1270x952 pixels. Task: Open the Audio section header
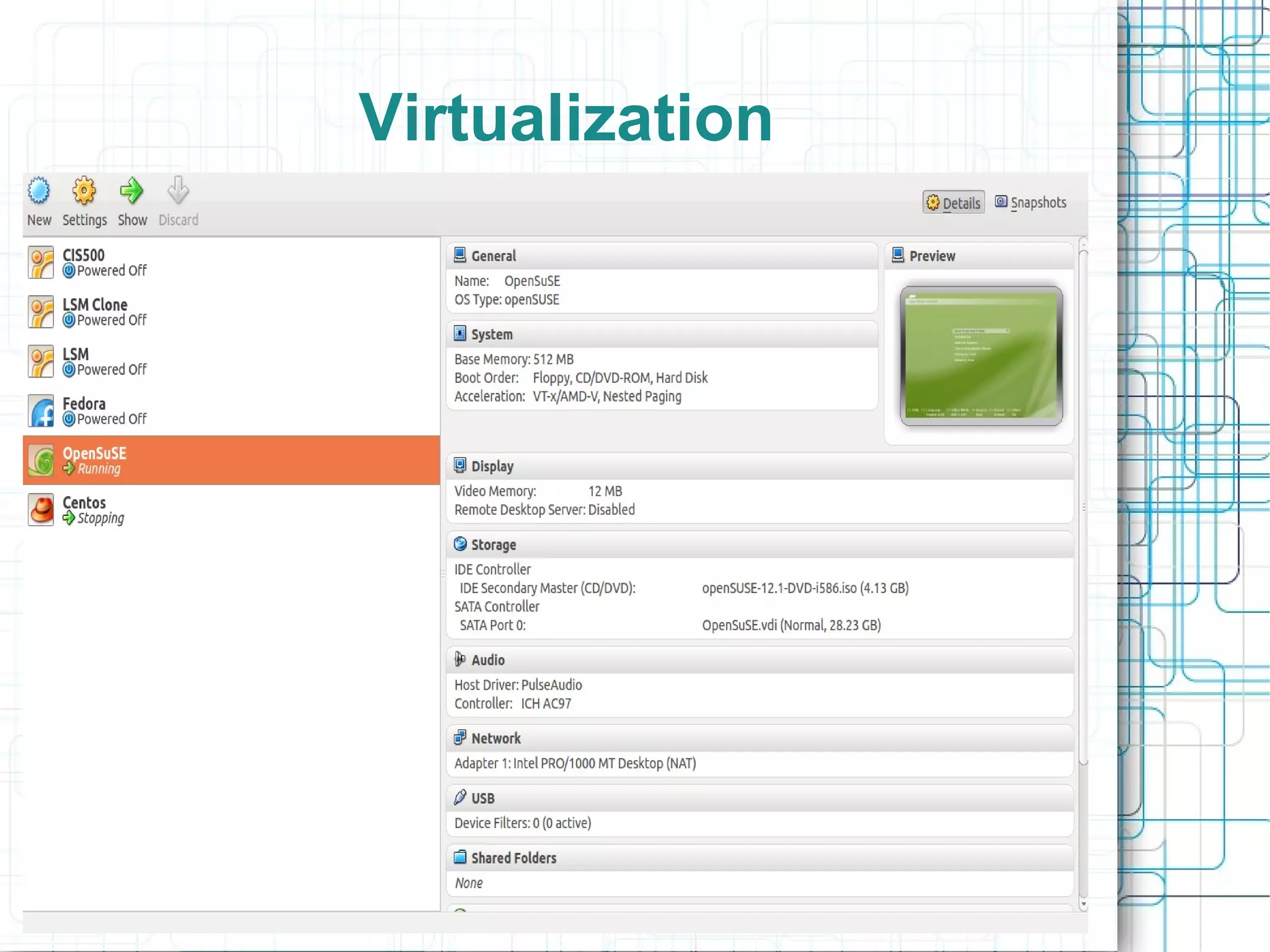tap(760, 660)
